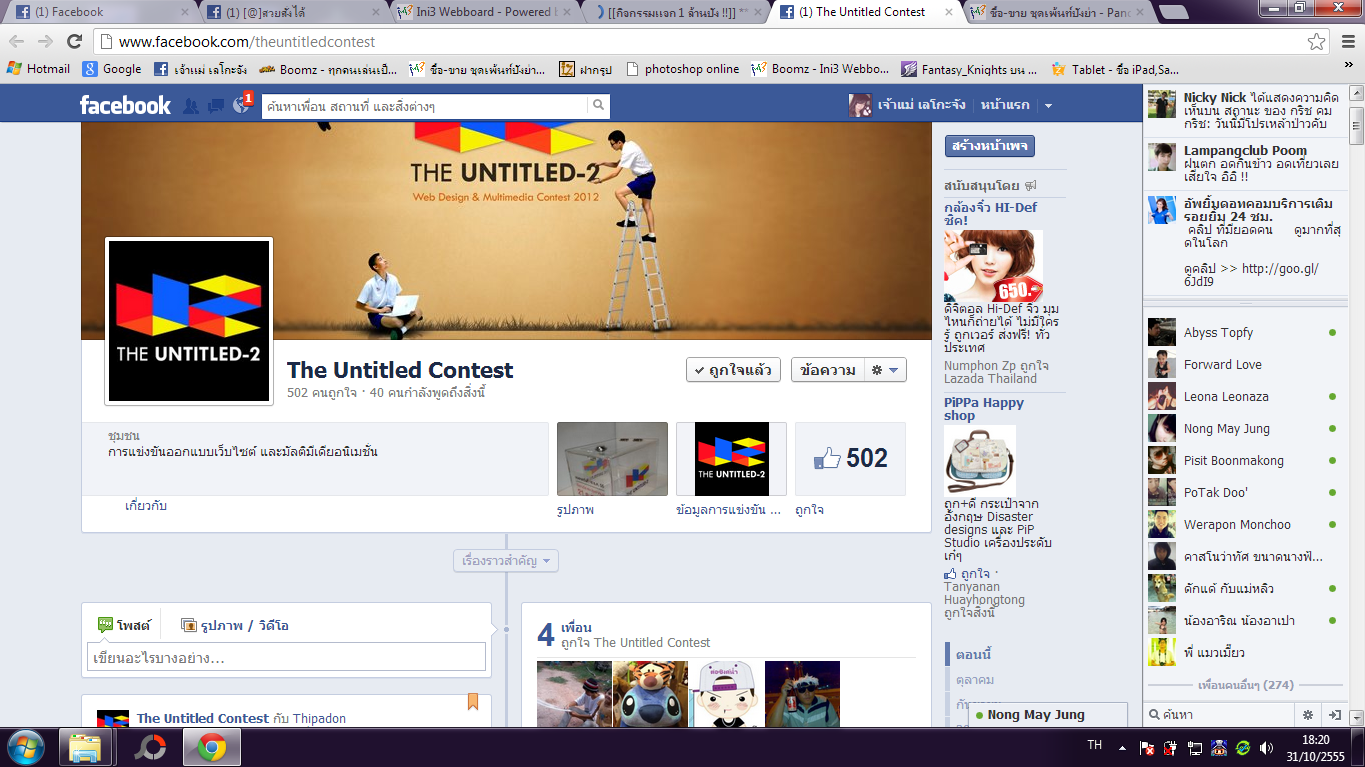Open the Facebook messages icon
The image size is (1365, 767).
(215, 105)
